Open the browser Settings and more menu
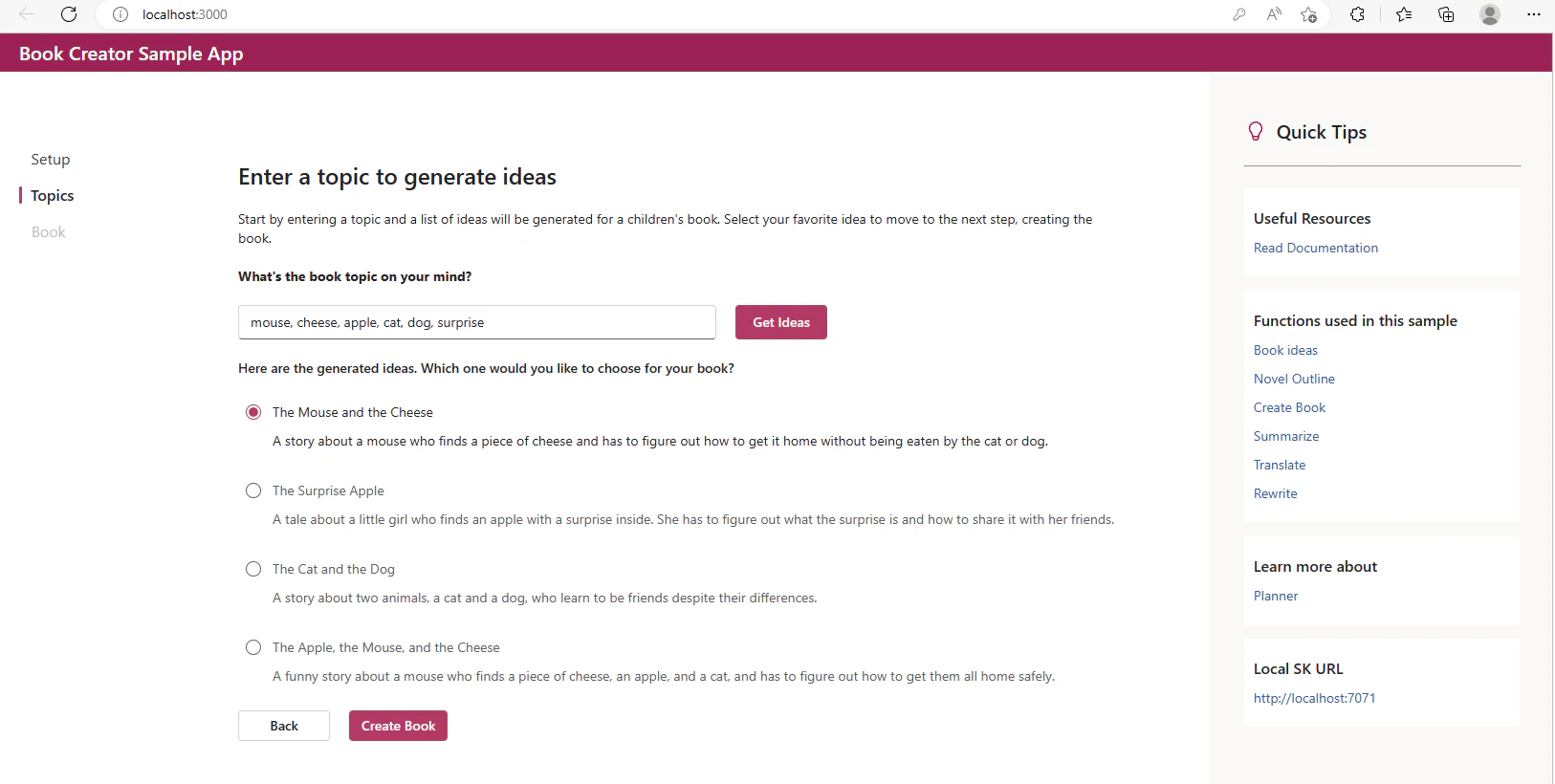The image size is (1555, 784). tap(1534, 14)
